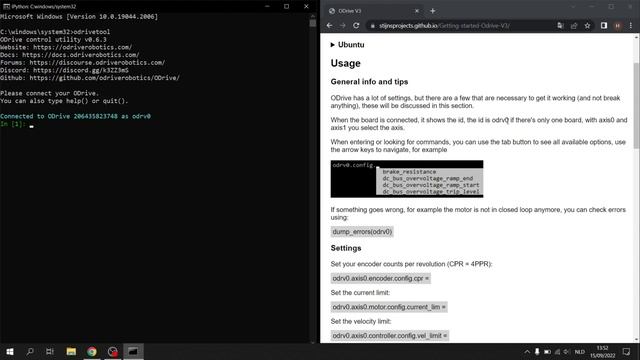Show hidden system tray icons
Viewport: 640px width, 360px height.
point(527,351)
